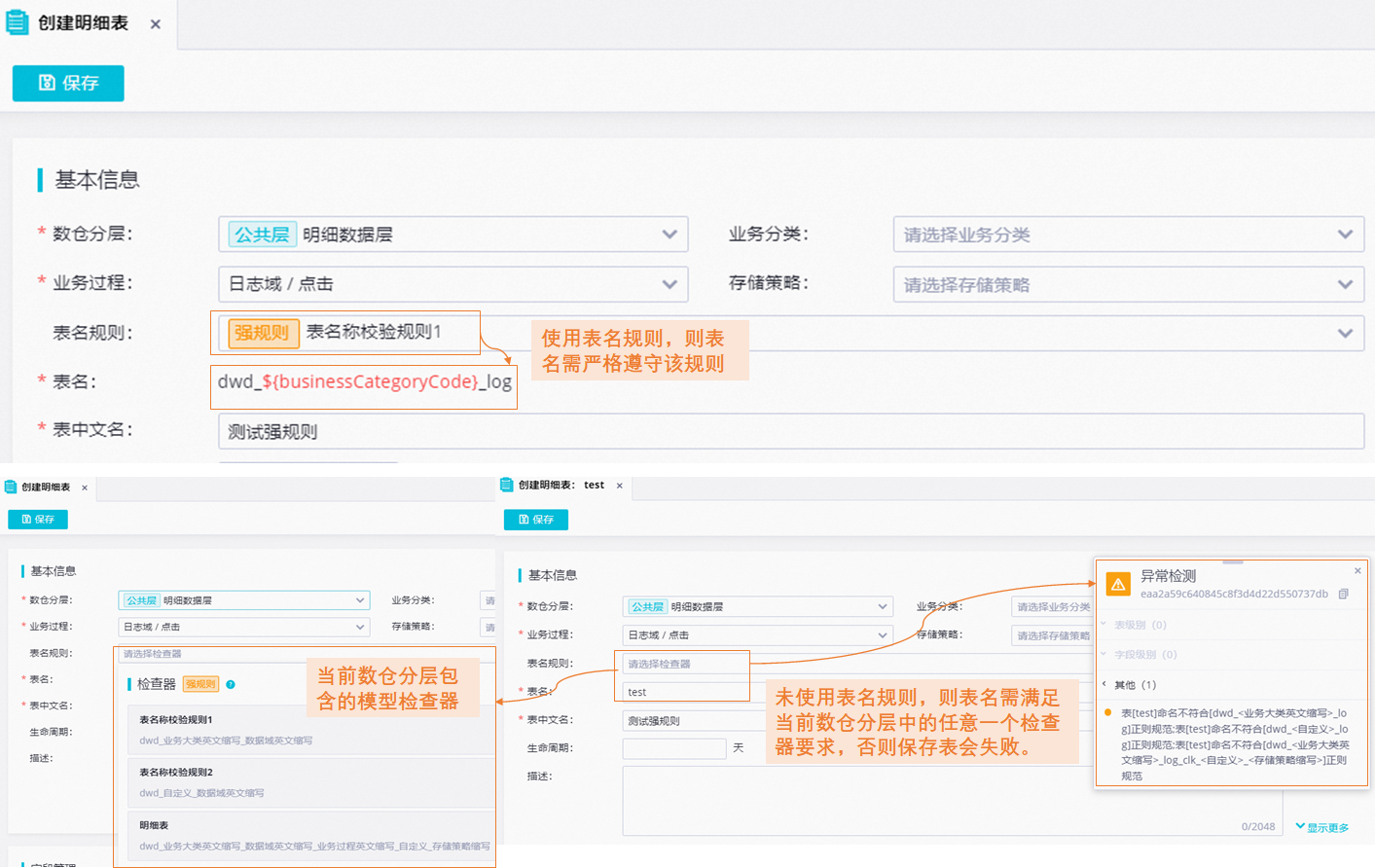Open 业务过程 dropdown in the test table window
The height and width of the screenshot is (868, 1375).
pos(757,634)
